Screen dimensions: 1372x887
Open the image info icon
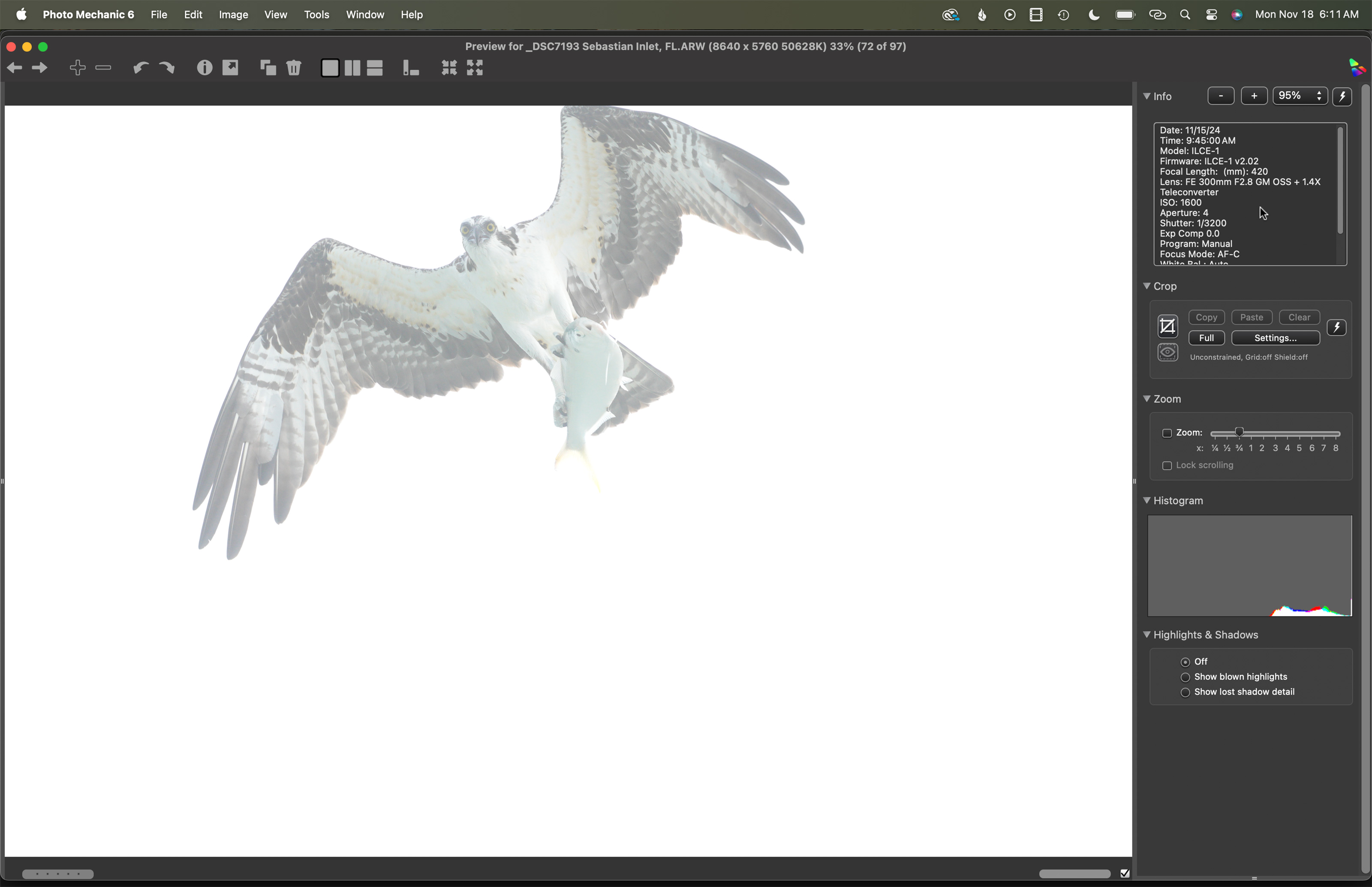pyautogui.click(x=205, y=68)
